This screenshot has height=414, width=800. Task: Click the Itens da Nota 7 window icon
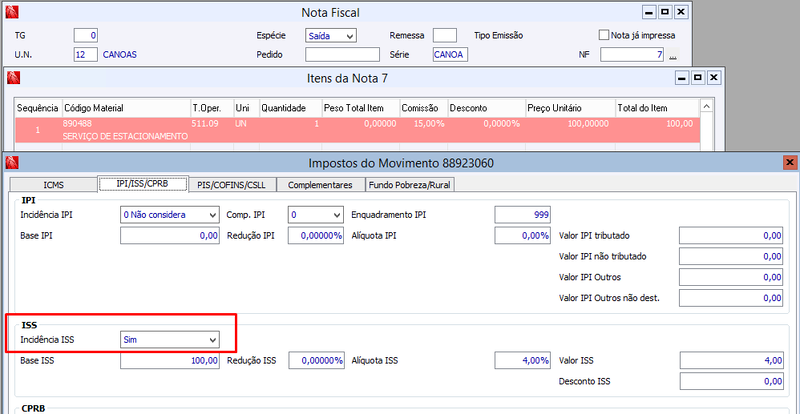pyautogui.click(x=13, y=78)
